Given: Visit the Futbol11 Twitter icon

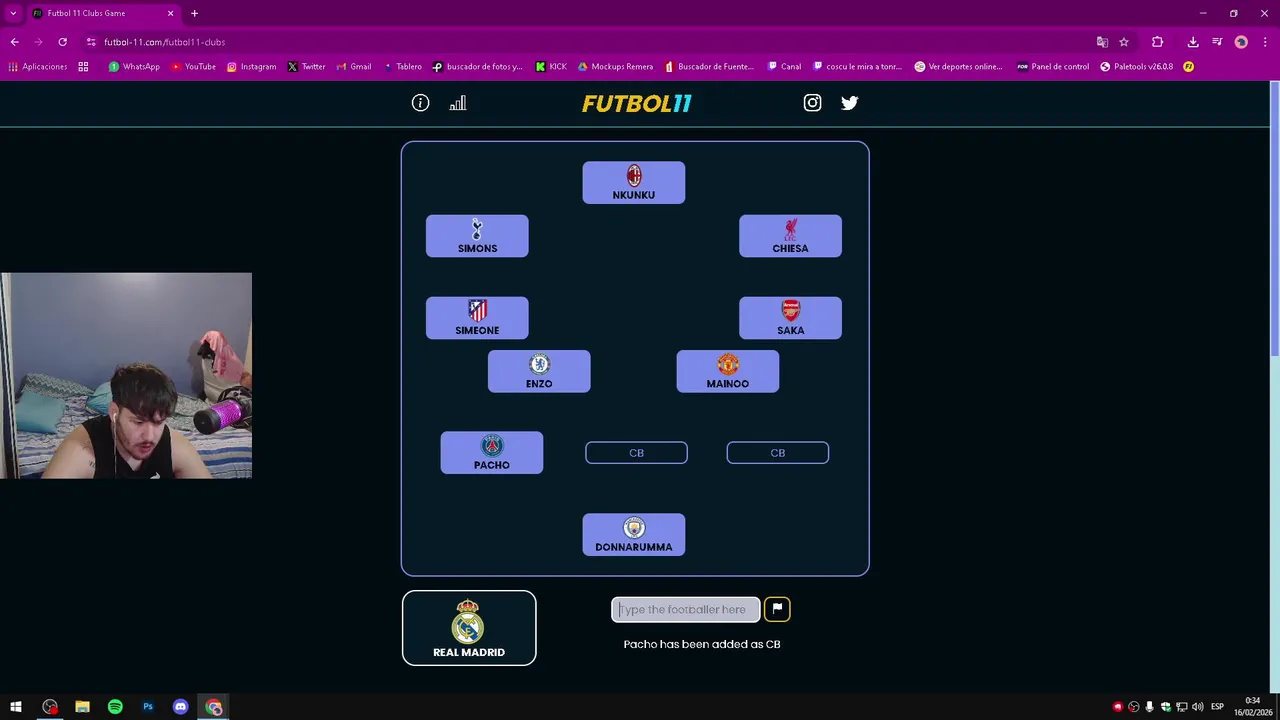Looking at the screenshot, I should (x=850, y=103).
